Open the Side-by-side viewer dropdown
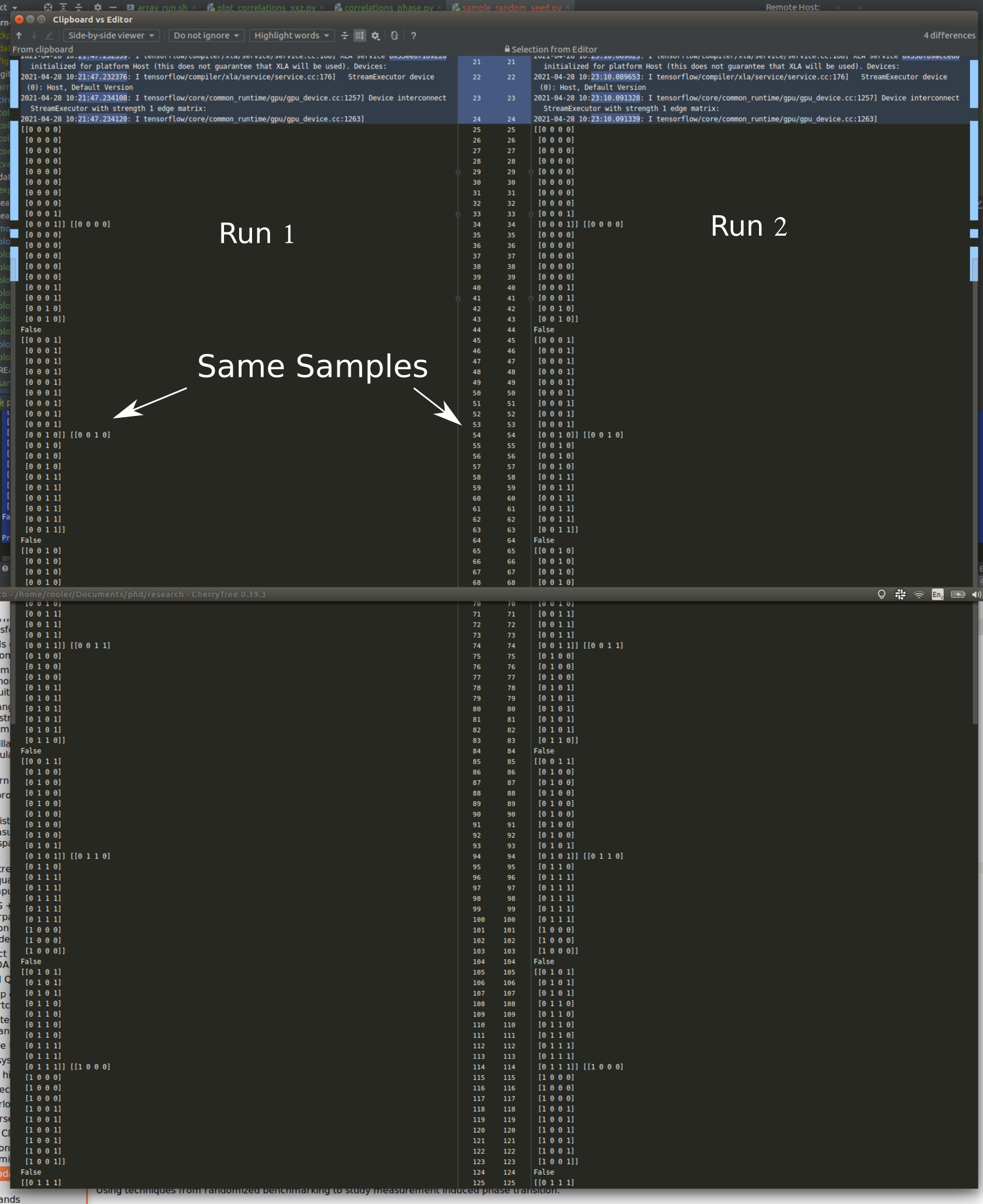Screen dimensions: 983x1204 pos(111,35)
